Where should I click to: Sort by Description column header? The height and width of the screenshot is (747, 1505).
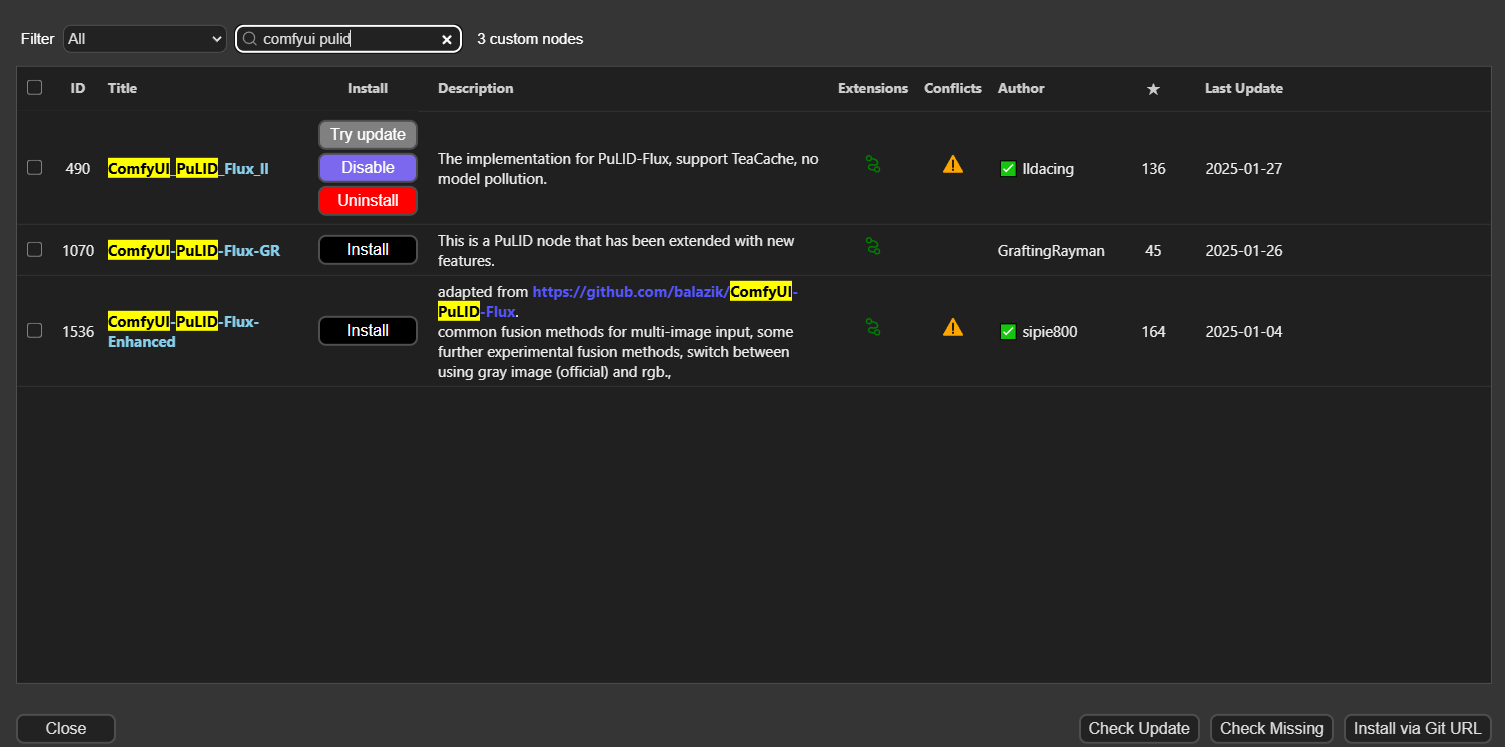(x=476, y=88)
